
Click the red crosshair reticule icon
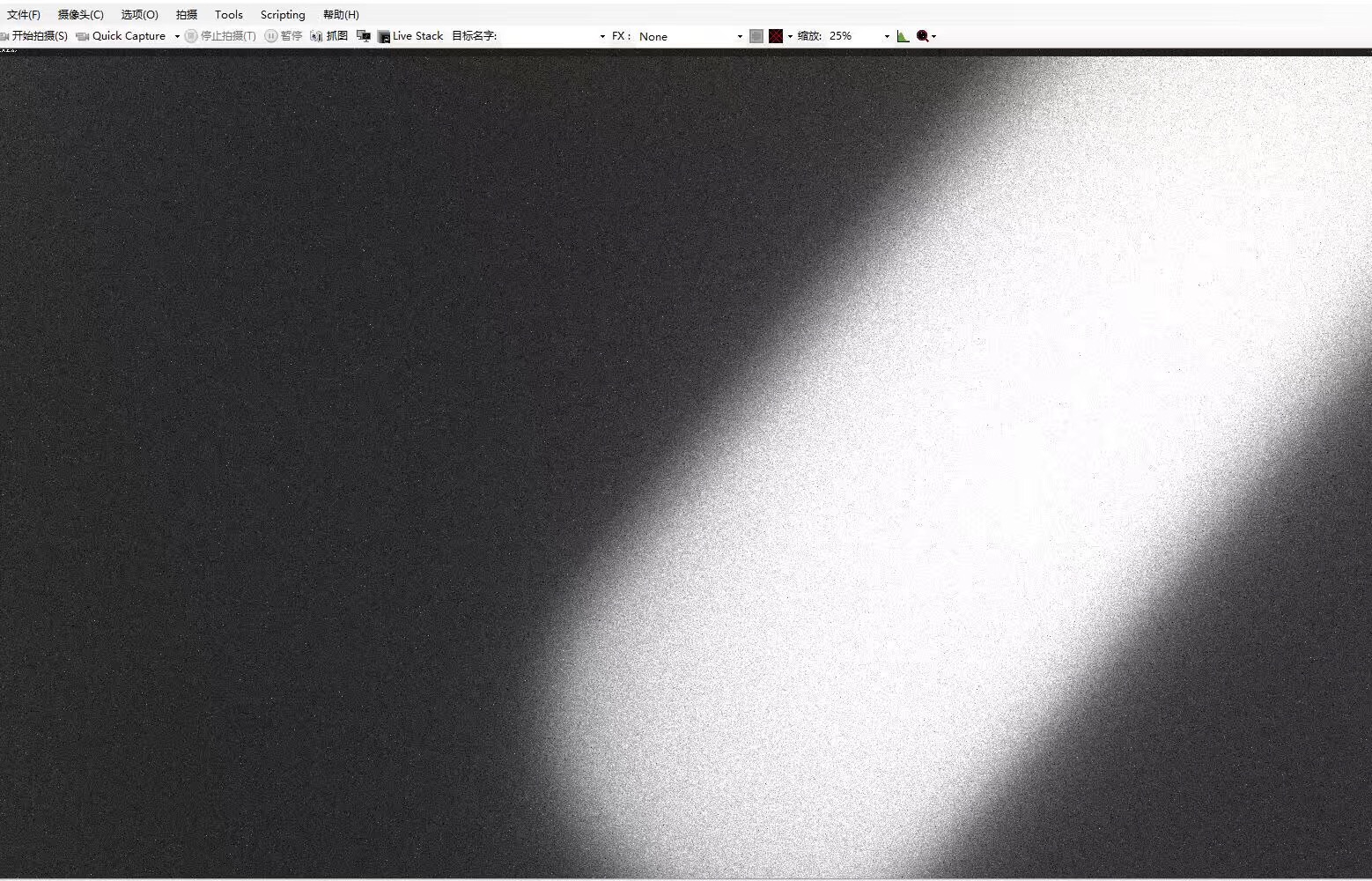pyautogui.click(x=776, y=36)
